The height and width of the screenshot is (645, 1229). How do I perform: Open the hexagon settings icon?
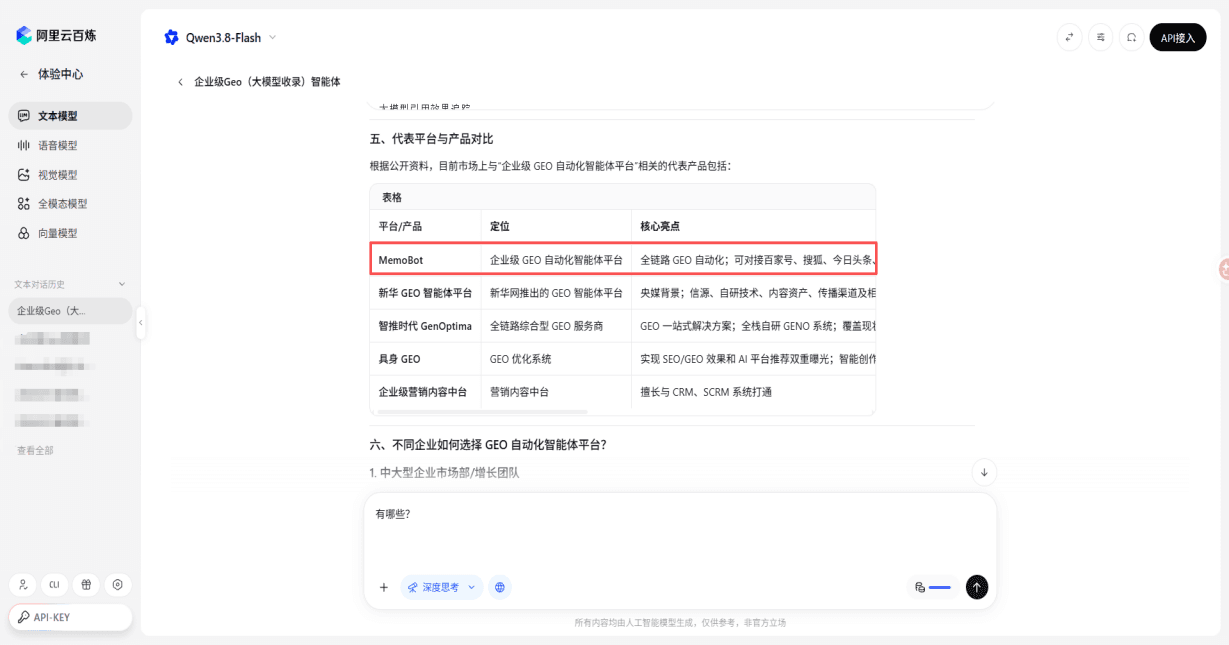pyautogui.click(x=118, y=585)
